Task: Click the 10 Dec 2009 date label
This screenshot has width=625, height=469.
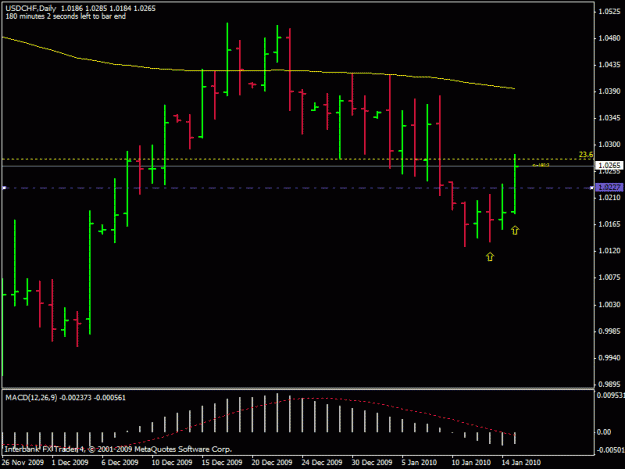Action: (x=172, y=462)
